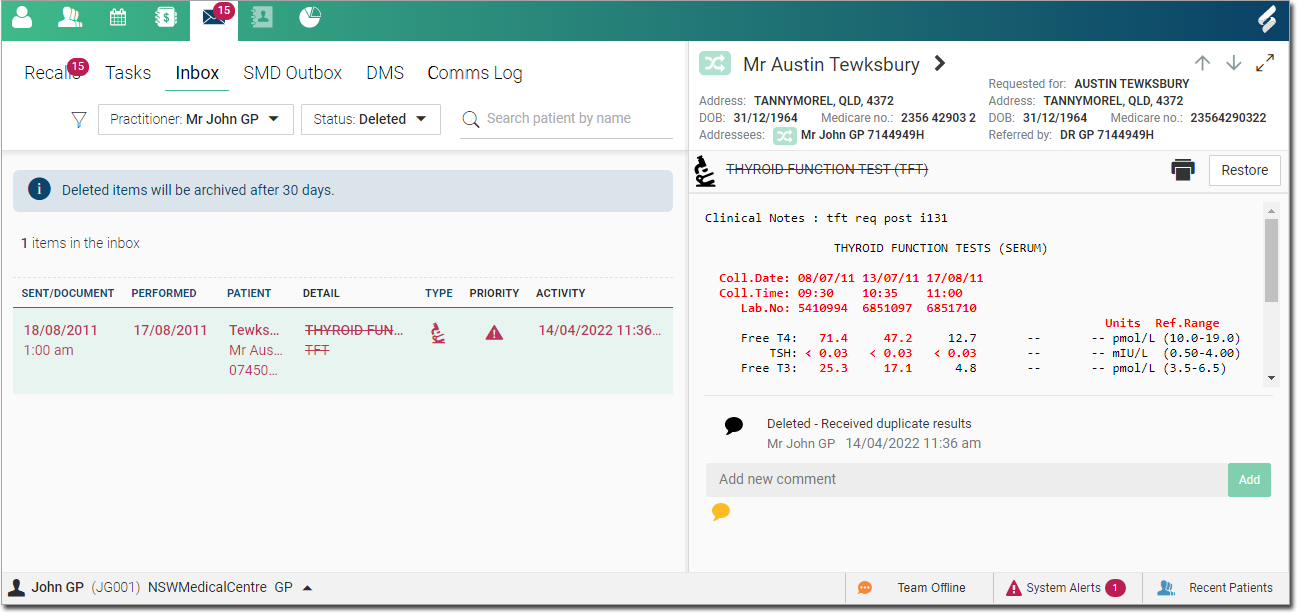Open the contacts address book icon

(x=262, y=17)
